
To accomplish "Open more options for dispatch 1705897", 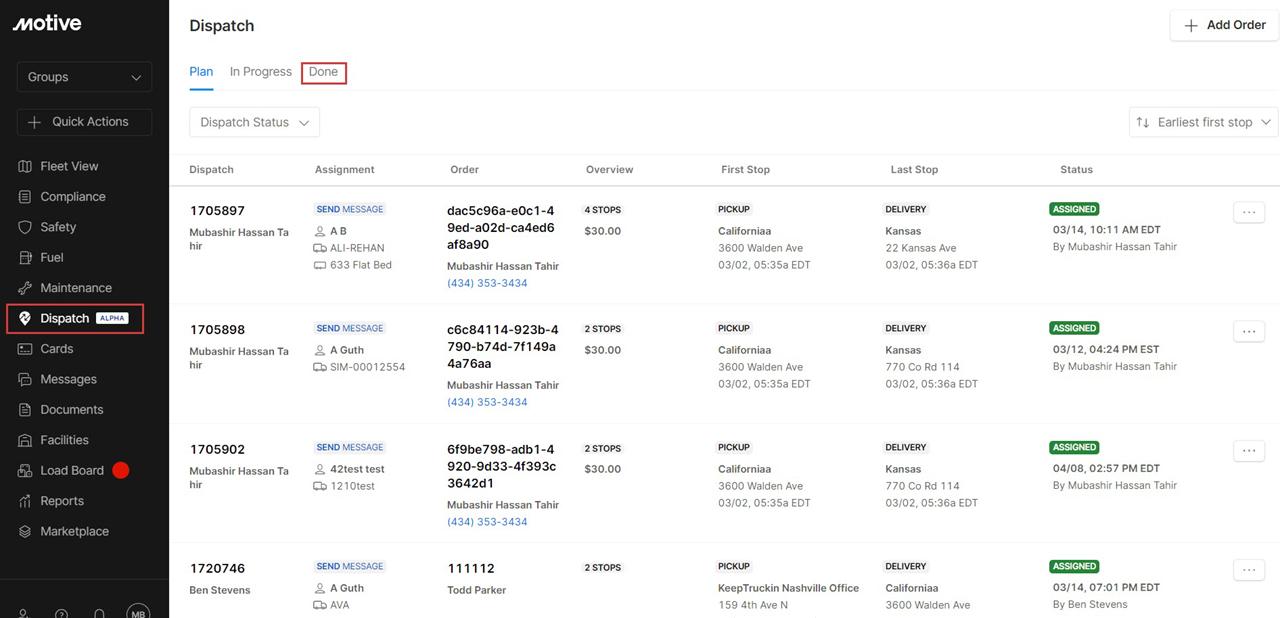I will pyautogui.click(x=1248, y=212).
